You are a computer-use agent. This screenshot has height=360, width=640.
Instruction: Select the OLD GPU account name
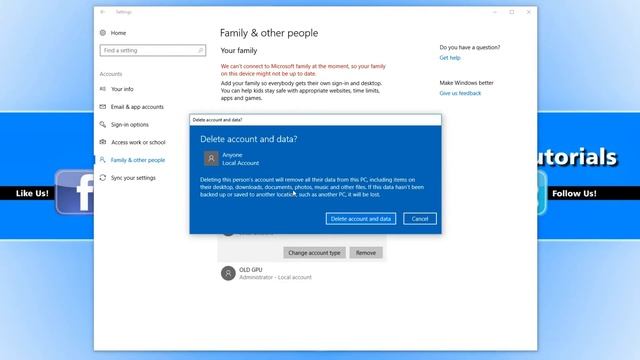coord(251,270)
